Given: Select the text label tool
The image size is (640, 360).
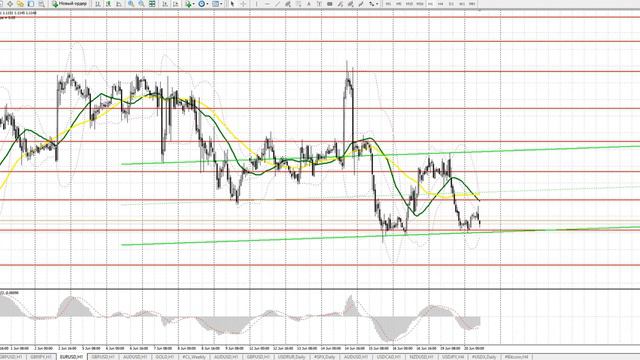Looking at the screenshot, I should click(x=319, y=4).
